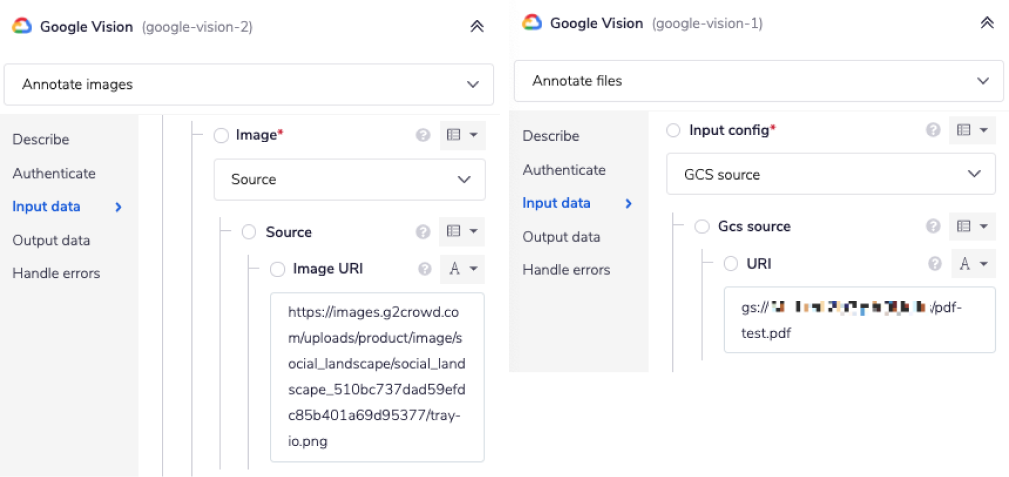
Task: Open the Annotate images operation dropdown
Action: (x=249, y=85)
